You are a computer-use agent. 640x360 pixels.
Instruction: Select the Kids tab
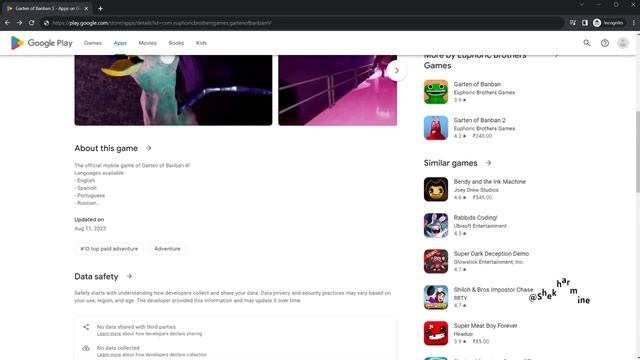[201, 43]
